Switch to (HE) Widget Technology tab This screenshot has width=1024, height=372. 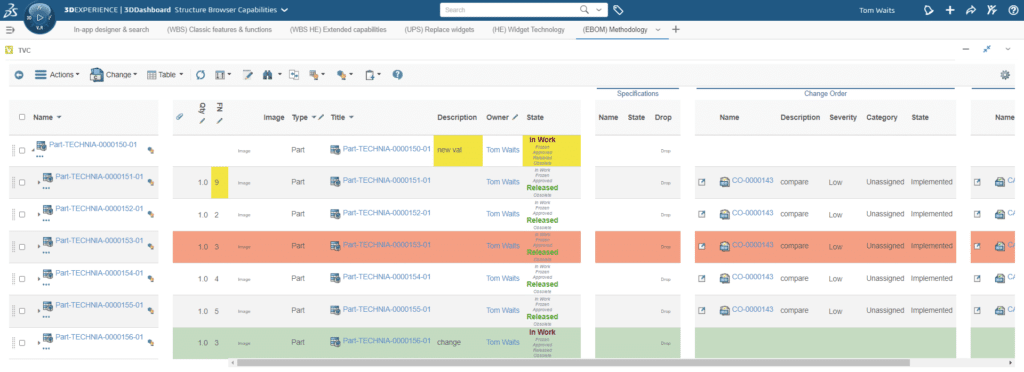[528, 29]
